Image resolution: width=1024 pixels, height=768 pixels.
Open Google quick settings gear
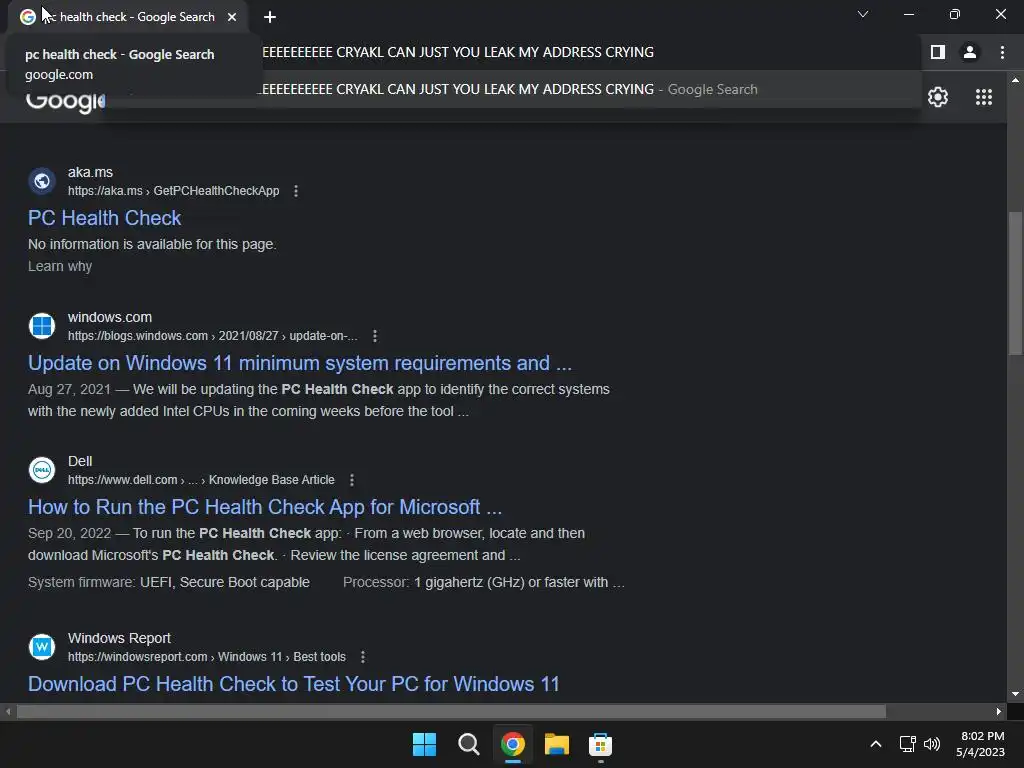[x=938, y=97]
